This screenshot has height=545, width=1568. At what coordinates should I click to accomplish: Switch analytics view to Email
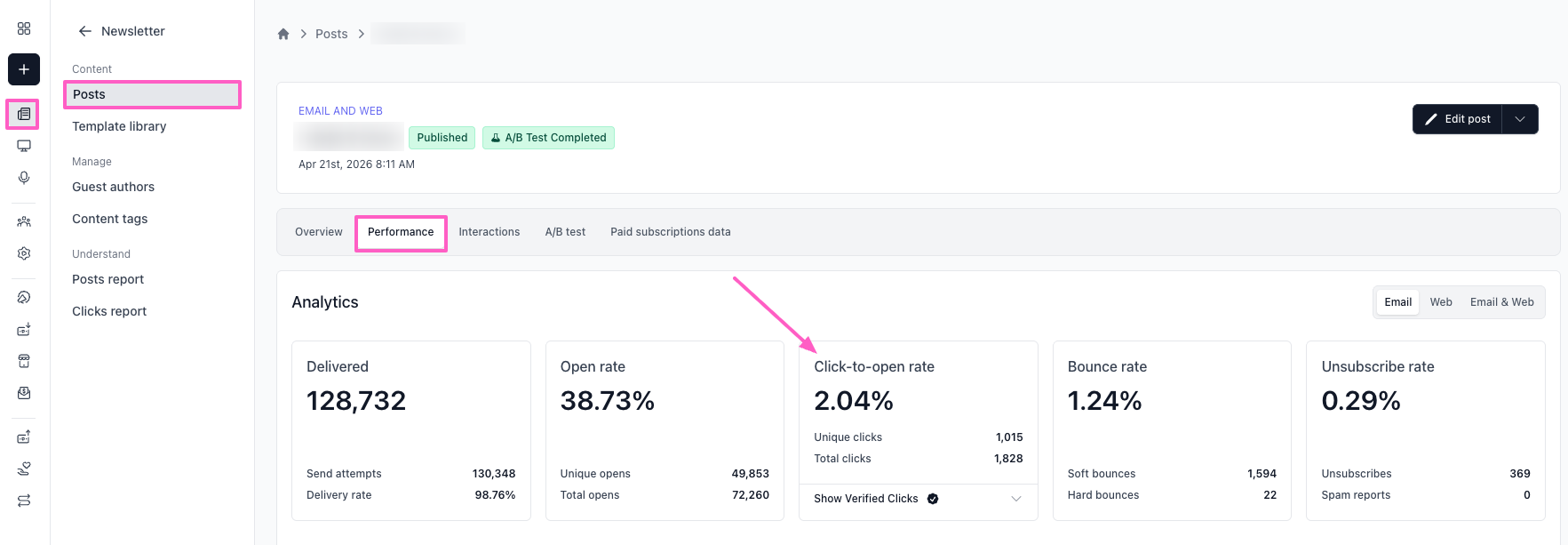1397,302
